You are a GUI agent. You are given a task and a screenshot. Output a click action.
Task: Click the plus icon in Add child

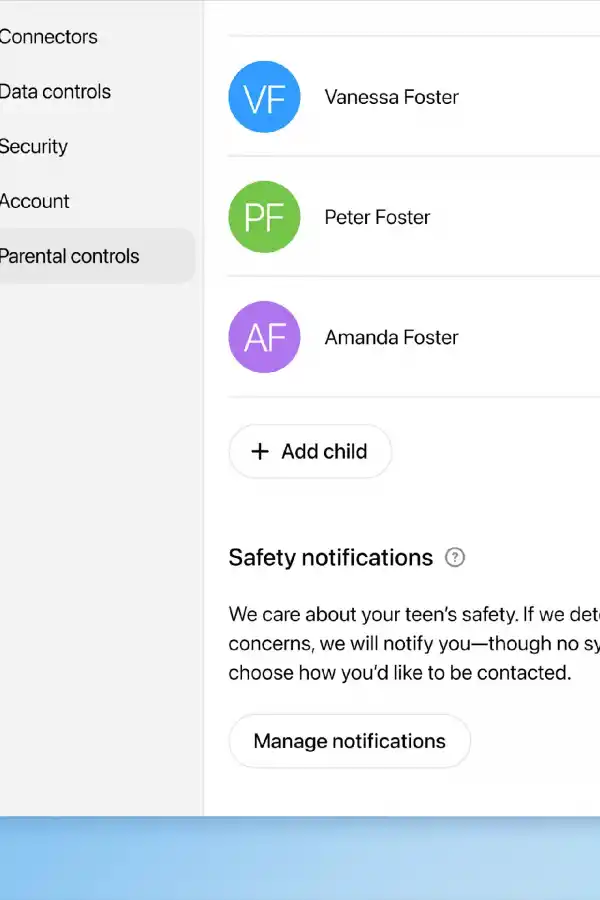point(260,451)
